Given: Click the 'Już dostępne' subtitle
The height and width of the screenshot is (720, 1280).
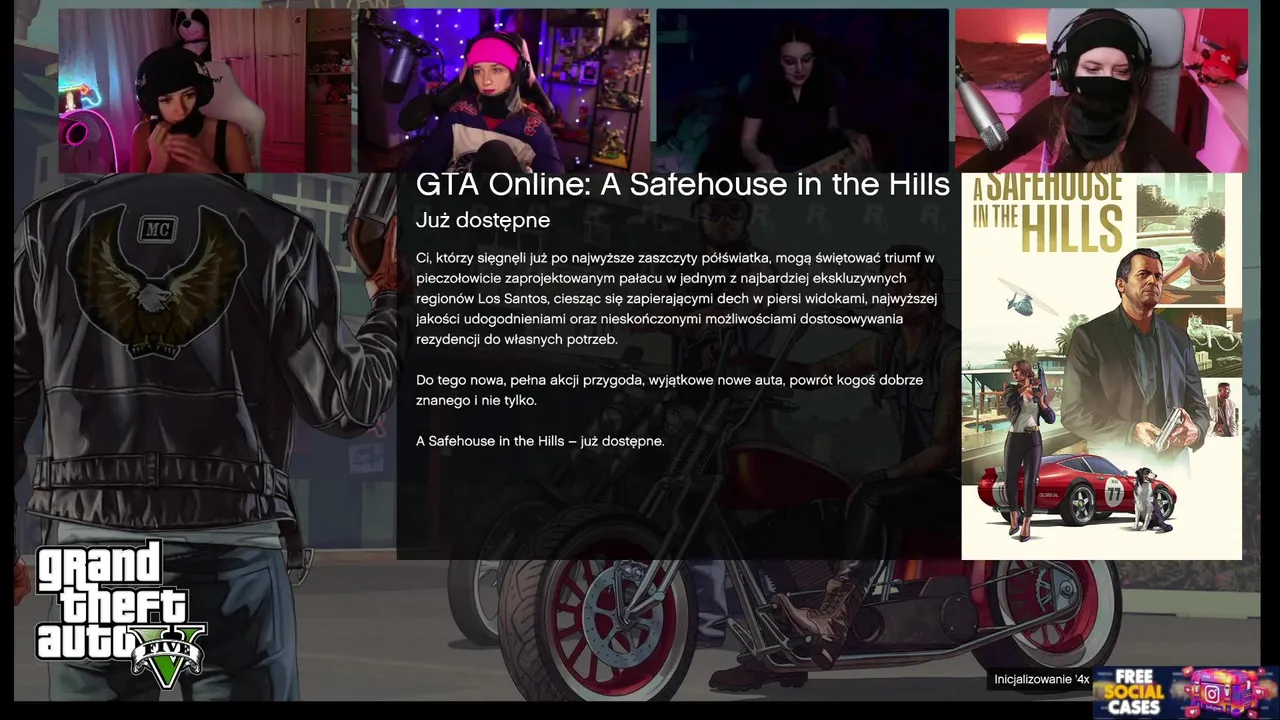Looking at the screenshot, I should pos(483,220).
